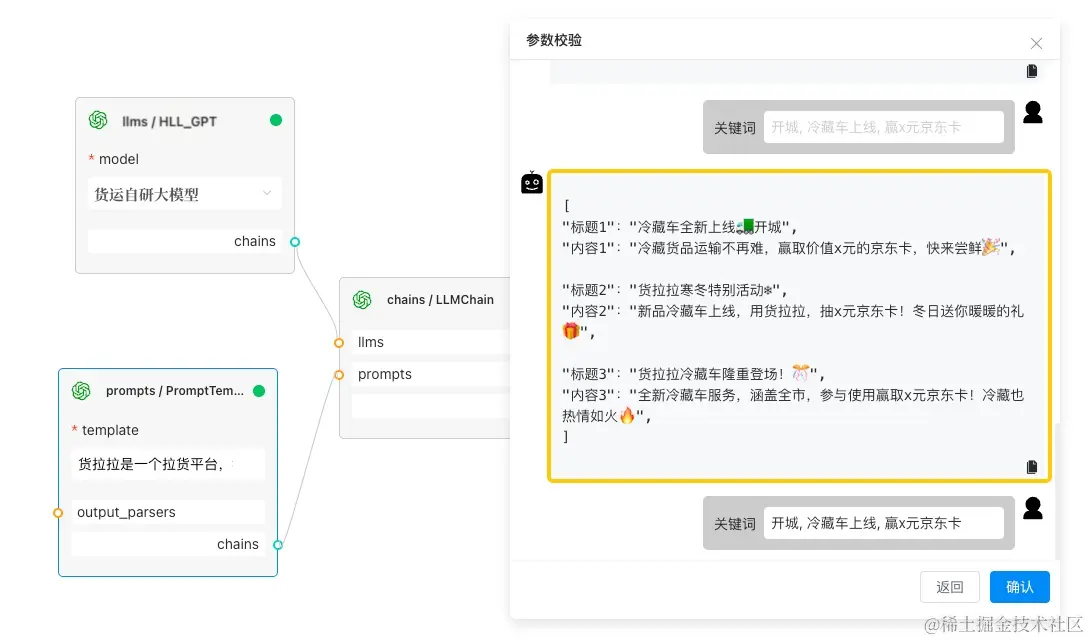Focus the lower 关键词 input field
1090x641 pixels.
pos(884,523)
